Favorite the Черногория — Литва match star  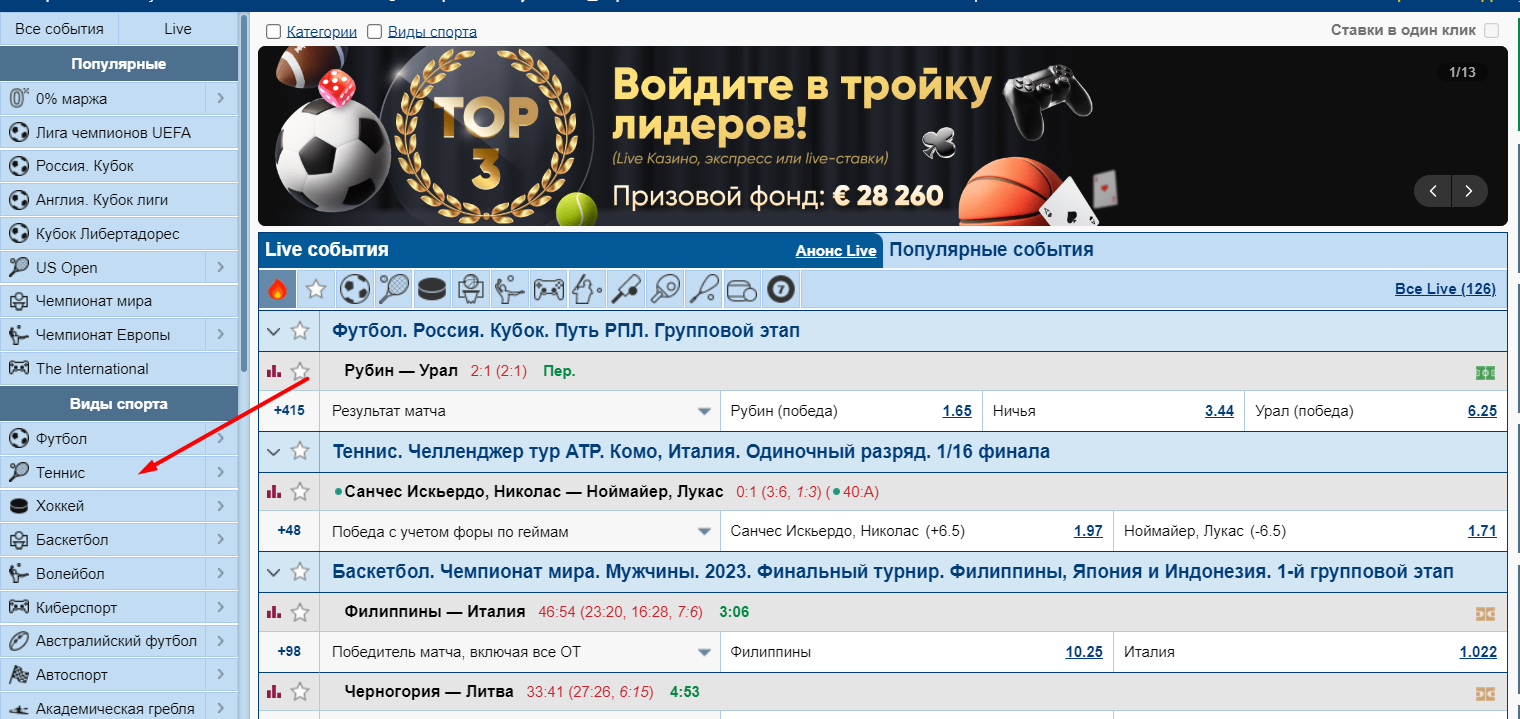299,692
